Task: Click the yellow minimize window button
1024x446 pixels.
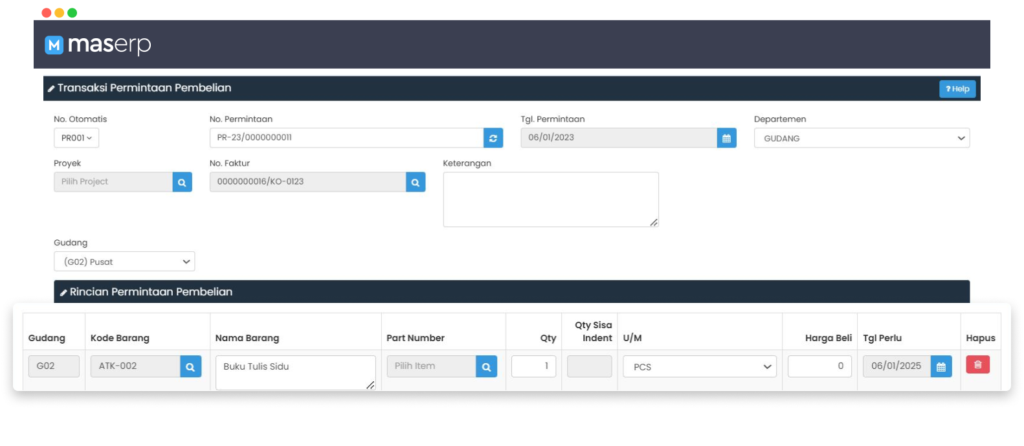Action: point(59,12)
